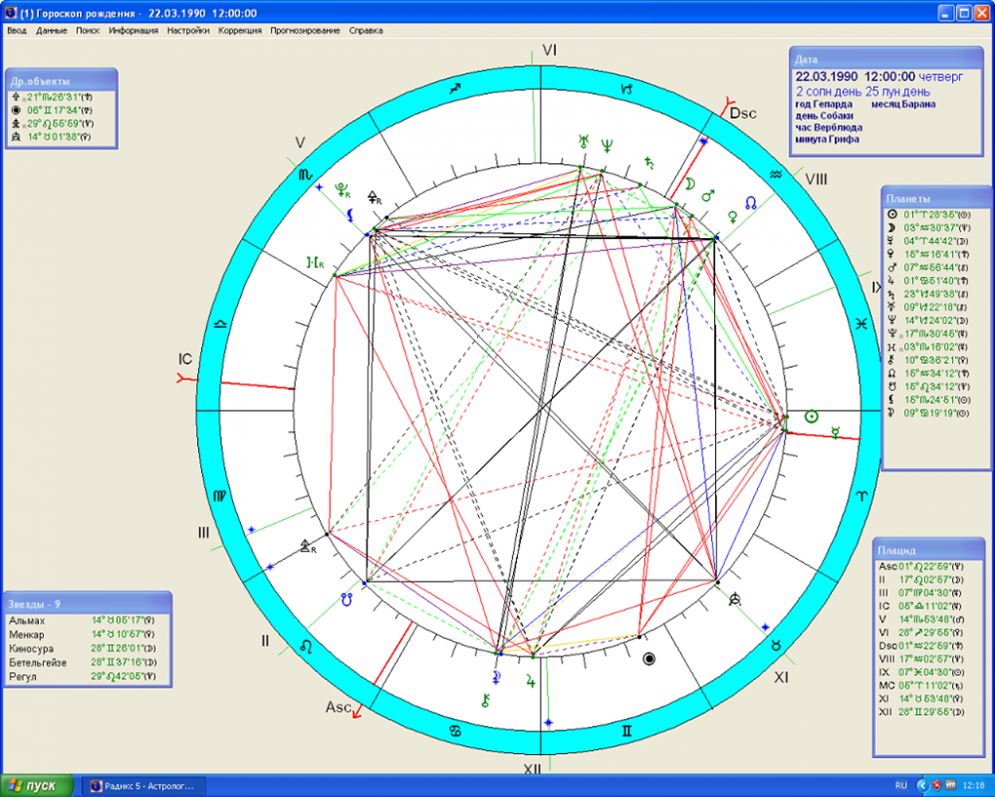
Task: Select the Mars glyph in the chart wheel
Action: [x=707, y=197]
